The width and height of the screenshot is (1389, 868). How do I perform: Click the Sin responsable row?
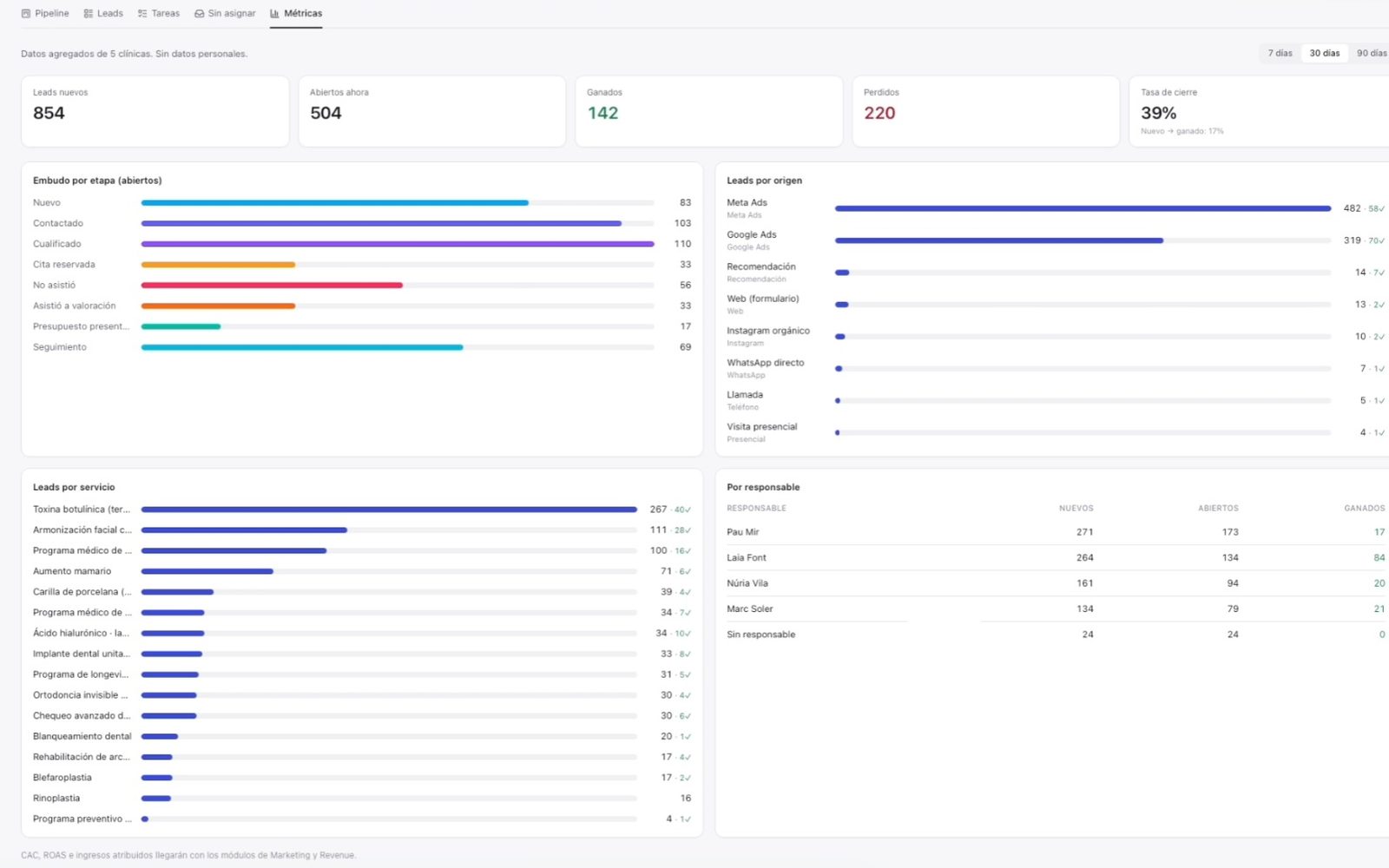point(1056,635)
